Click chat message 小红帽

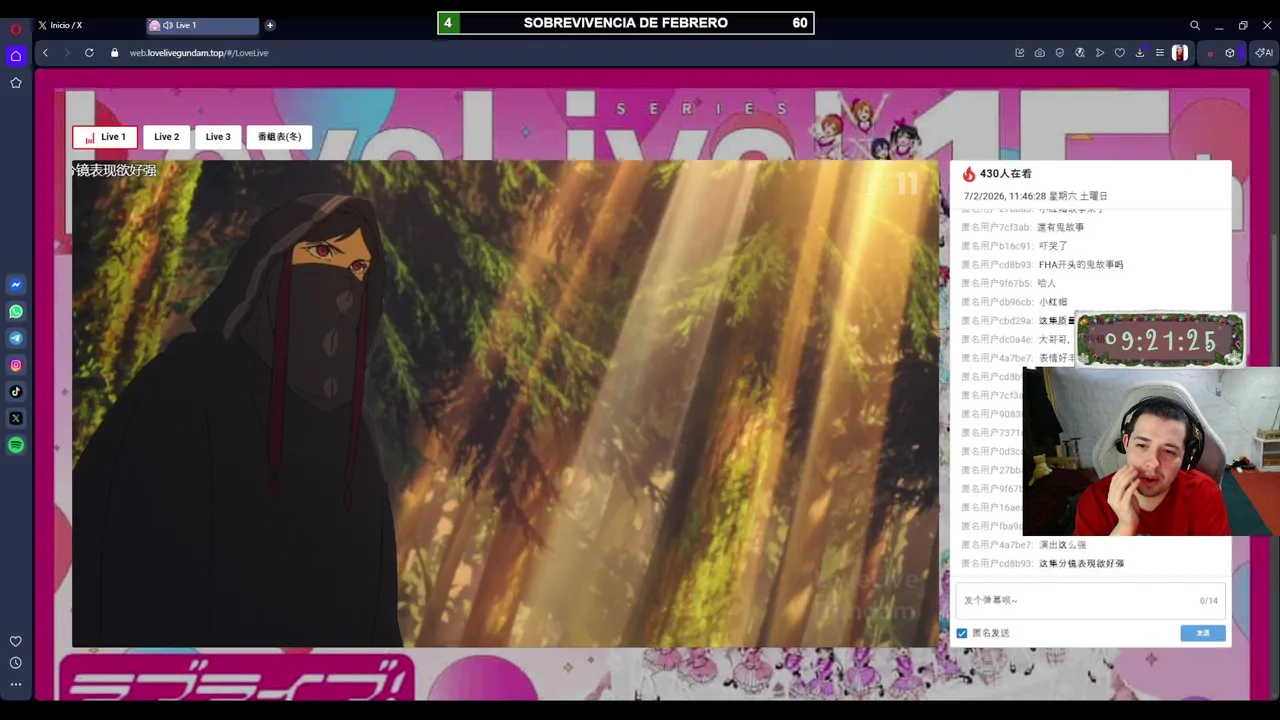coord(1053,302)
